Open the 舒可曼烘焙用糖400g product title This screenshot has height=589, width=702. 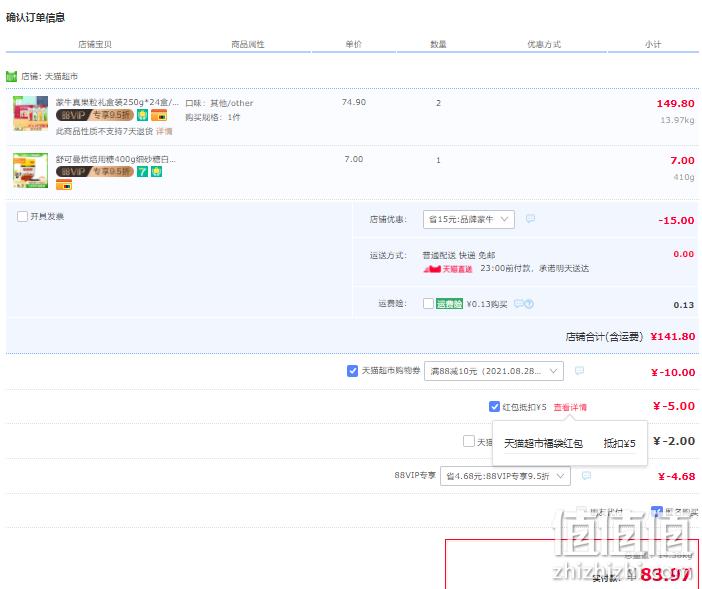[x=116, y=159]
